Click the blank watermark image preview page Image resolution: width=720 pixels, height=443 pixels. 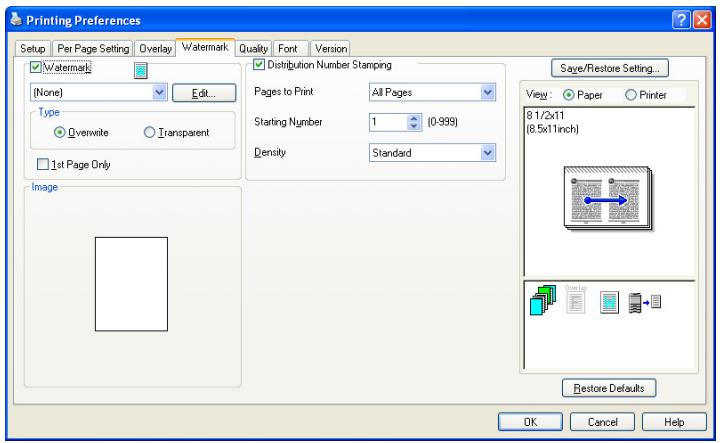pyautogui.click(x=131, y=284)
